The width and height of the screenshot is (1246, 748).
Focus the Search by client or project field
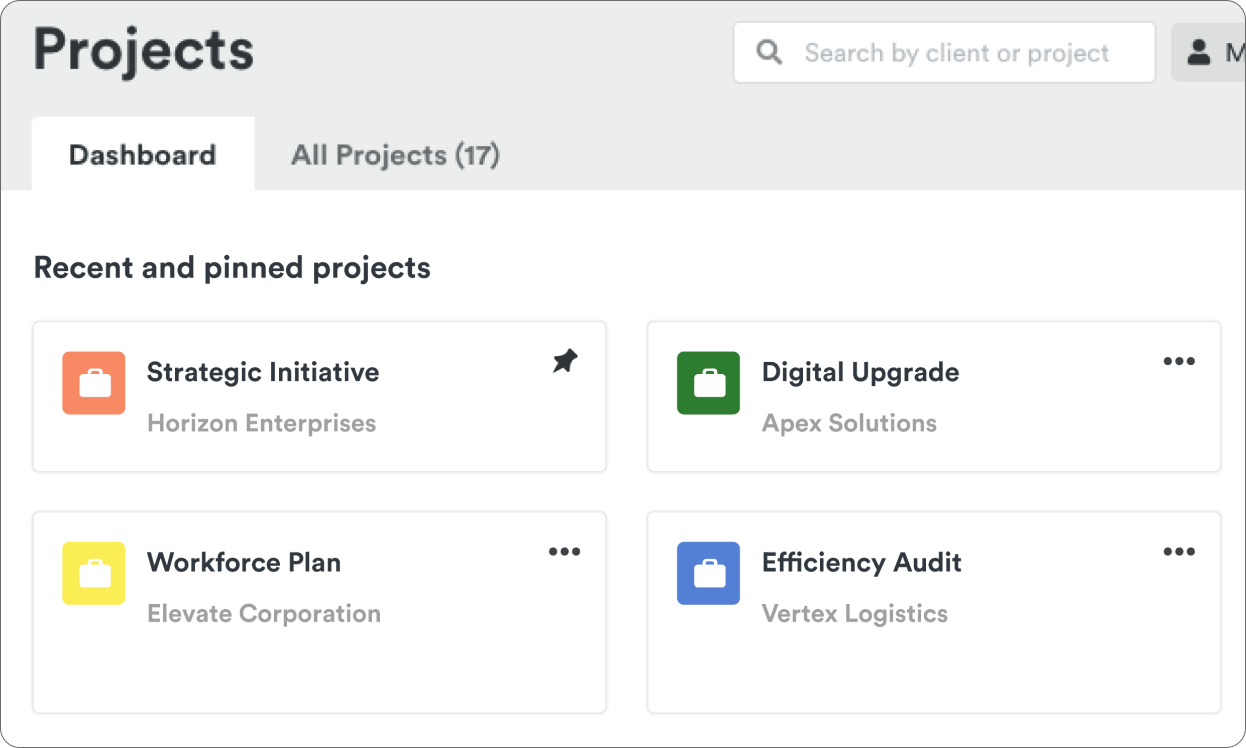click(956, 53)
